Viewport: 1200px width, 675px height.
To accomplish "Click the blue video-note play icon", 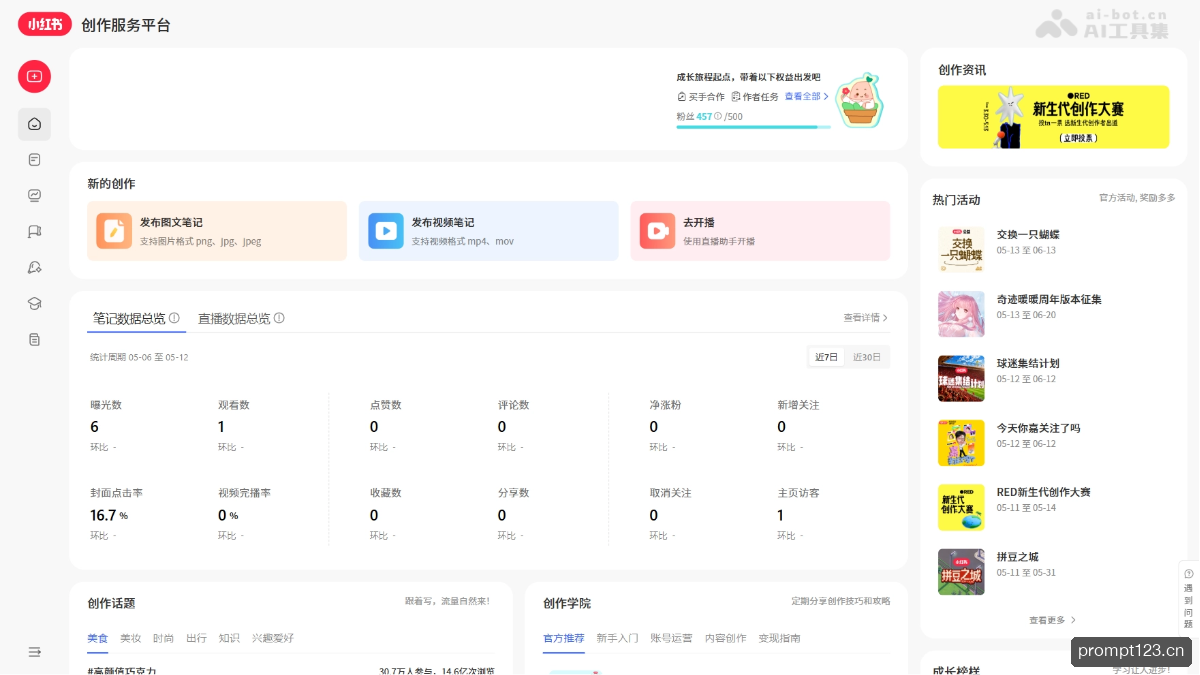I will click(x=386, y=231).
